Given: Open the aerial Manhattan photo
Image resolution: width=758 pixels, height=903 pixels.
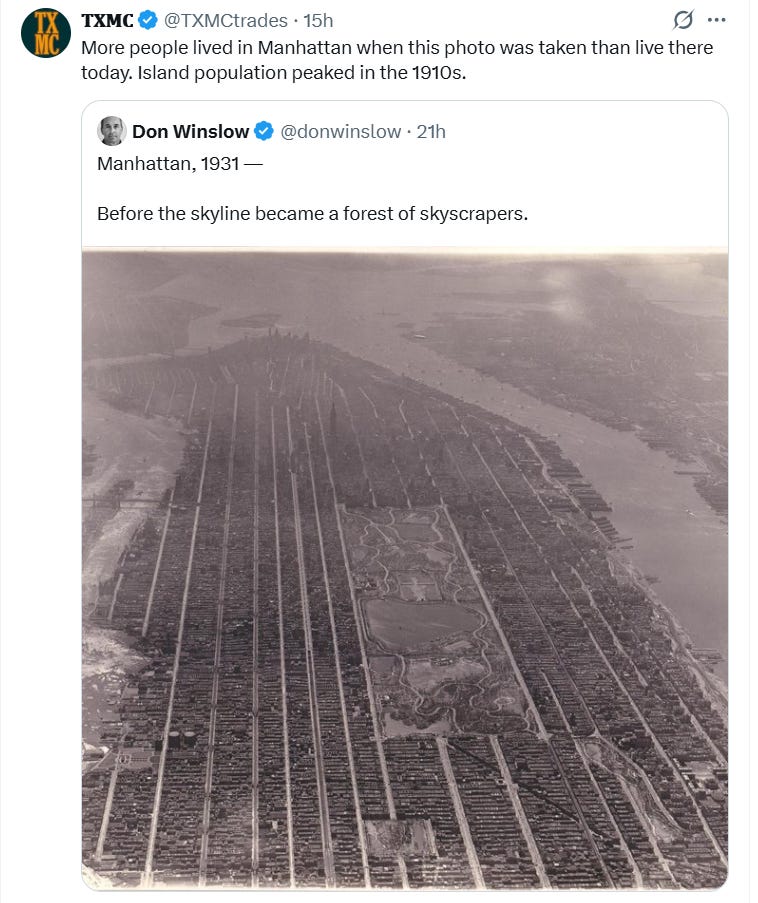Looking at the screenshot, I should coord(405,570).
